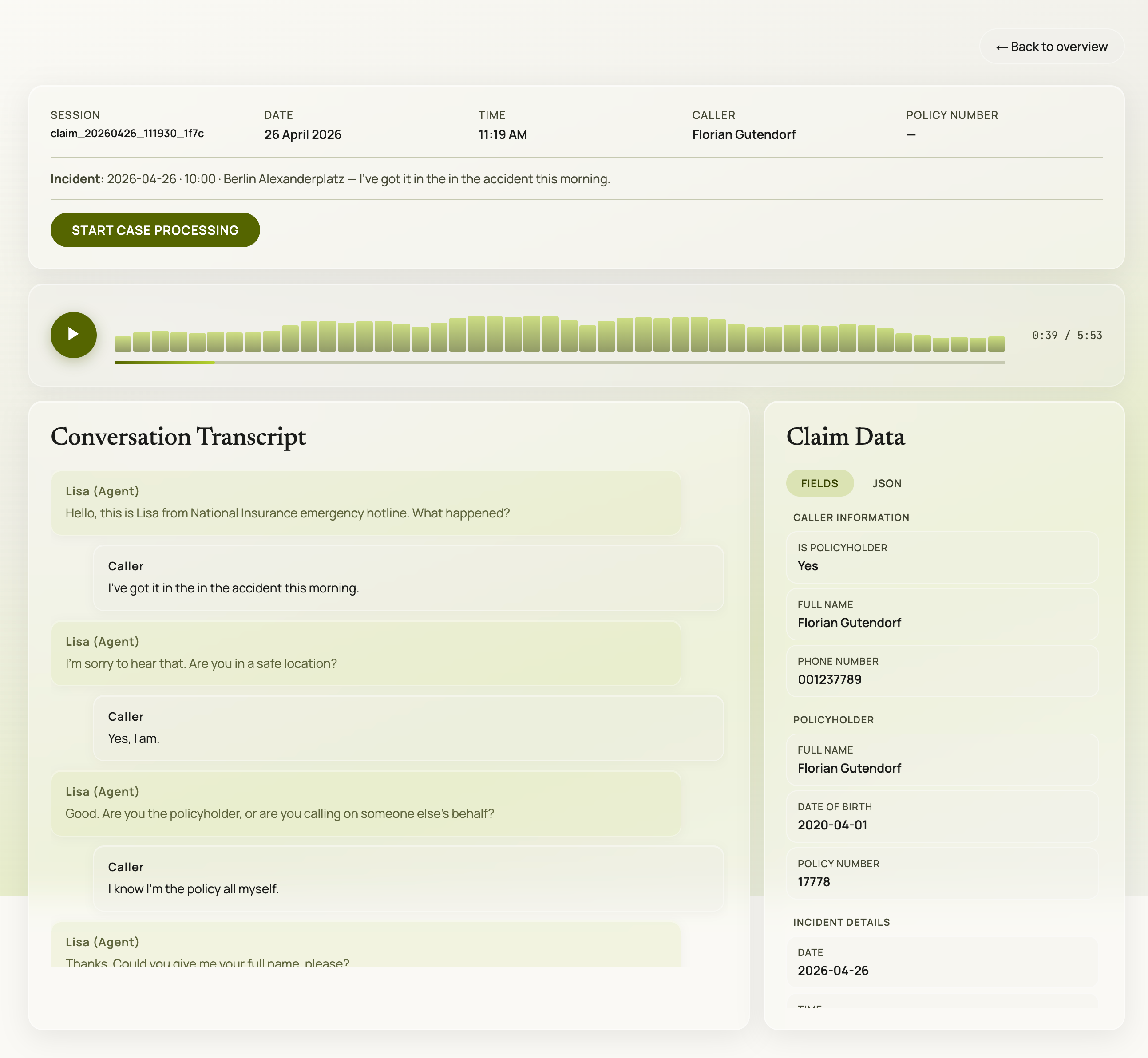Select the date of birth 2020-04-01 field
Viewport: 1148px width, 1058px height.
[942, 817]
